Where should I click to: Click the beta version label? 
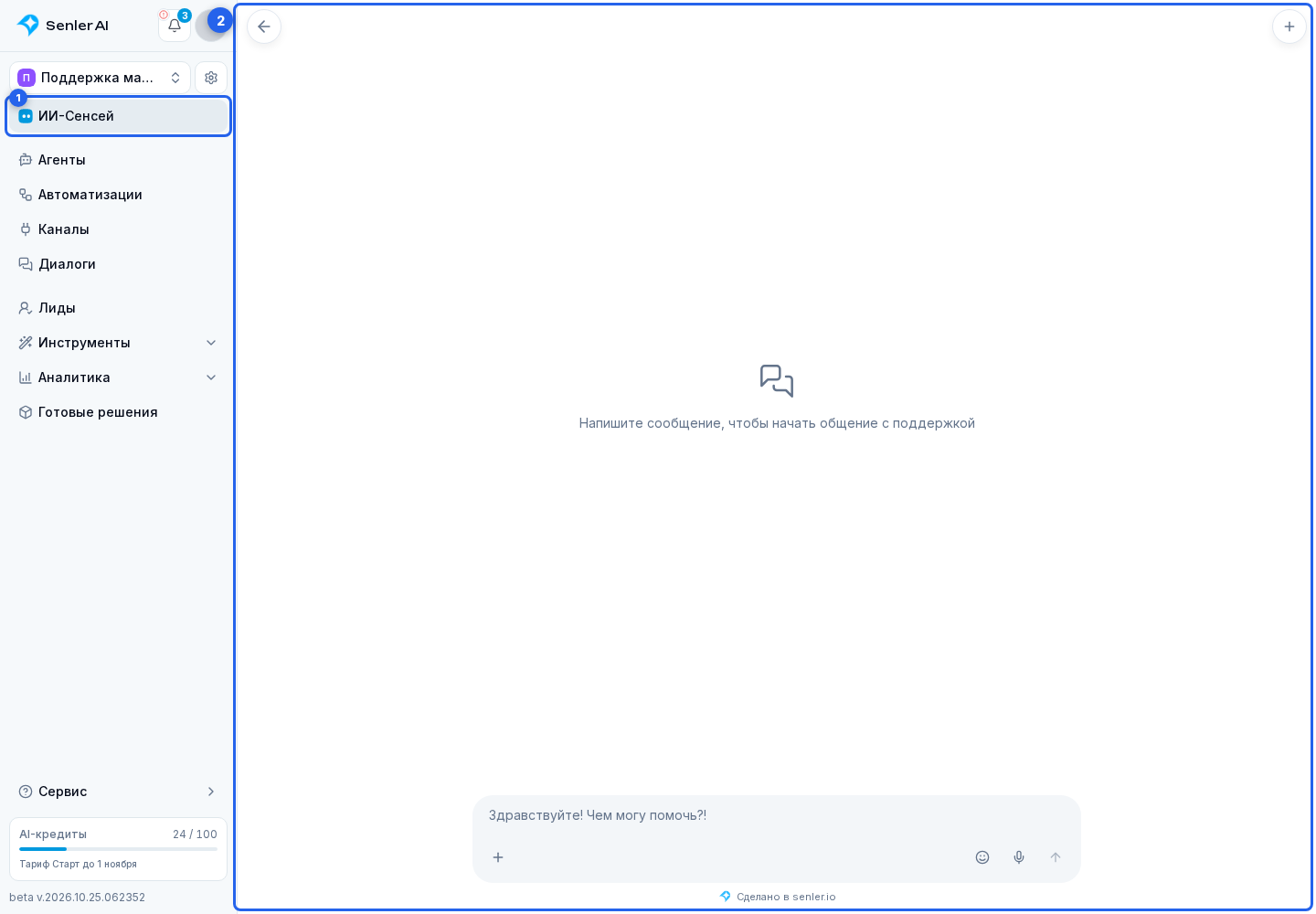point(78,898)
